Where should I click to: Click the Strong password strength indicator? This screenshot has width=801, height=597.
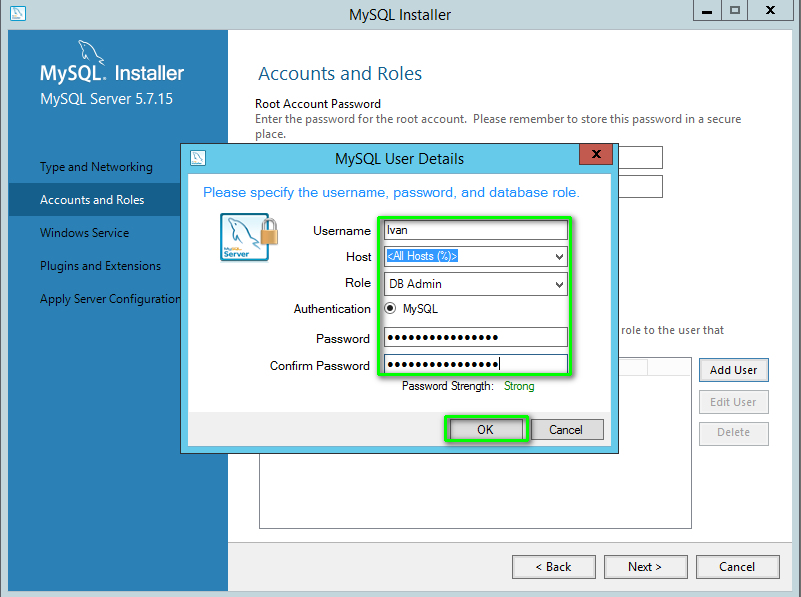(519, 386)
